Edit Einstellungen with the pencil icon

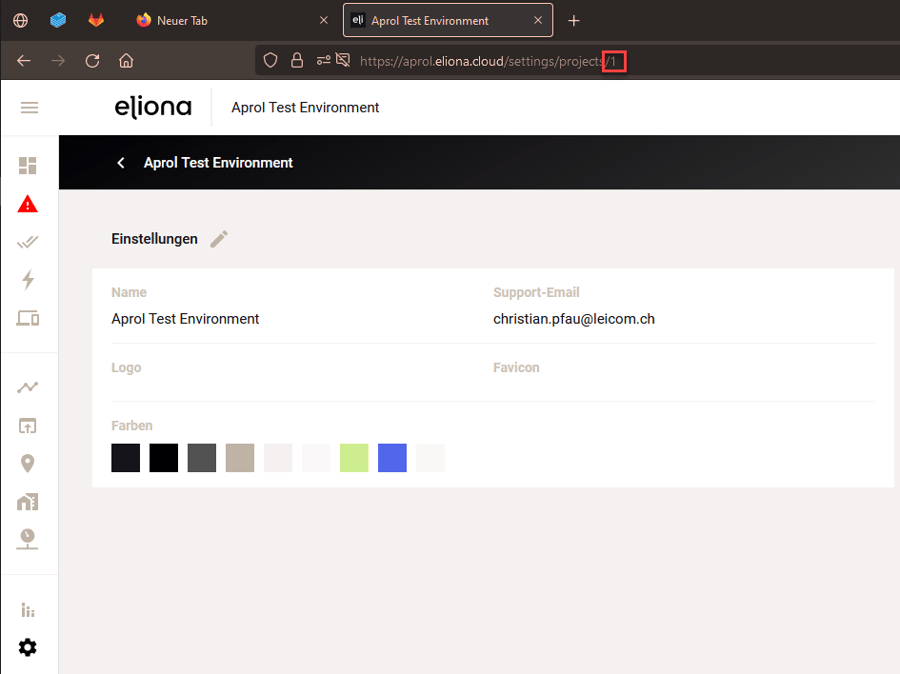219,239
